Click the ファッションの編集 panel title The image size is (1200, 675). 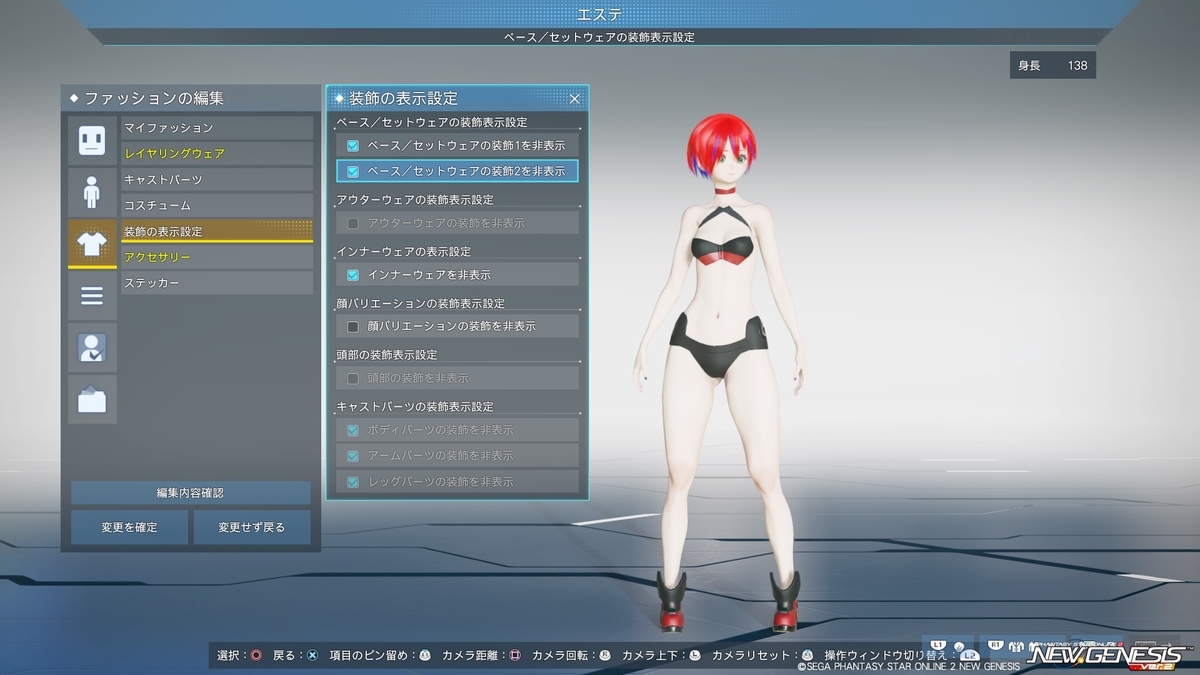pos(154,98)
